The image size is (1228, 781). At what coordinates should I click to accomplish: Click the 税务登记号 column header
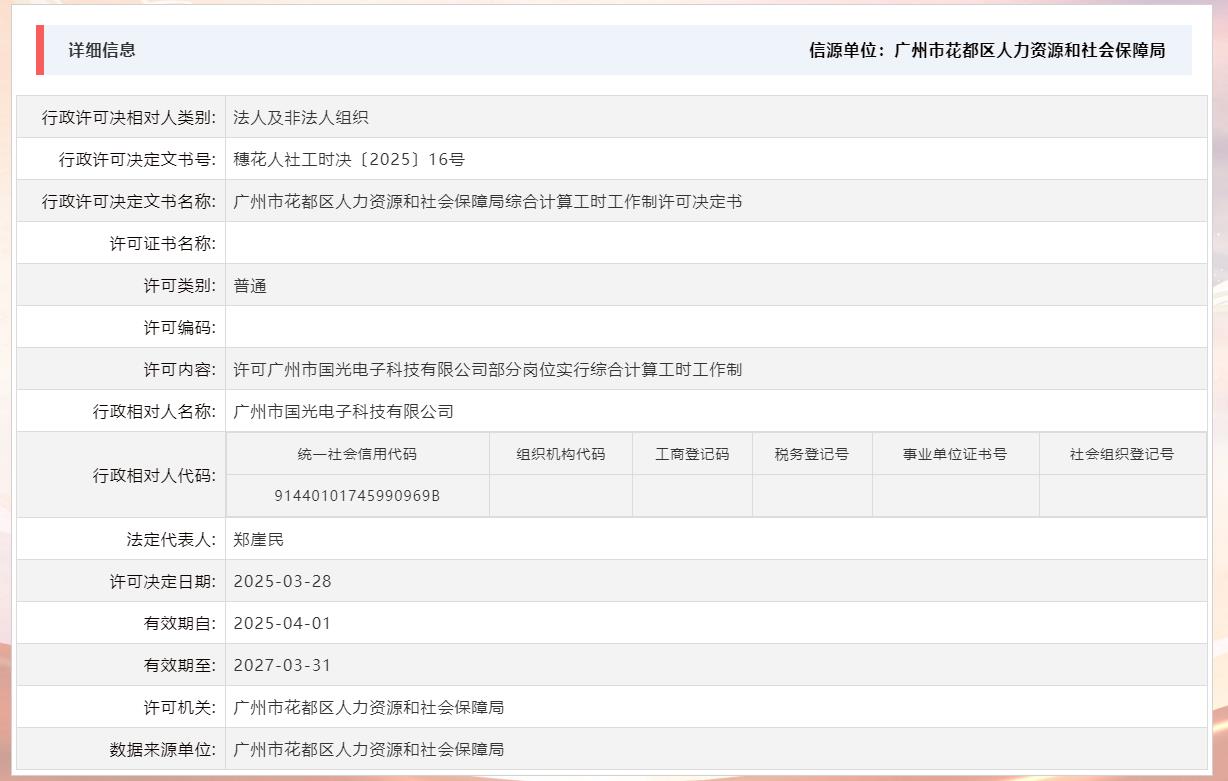tap(812, 453)
